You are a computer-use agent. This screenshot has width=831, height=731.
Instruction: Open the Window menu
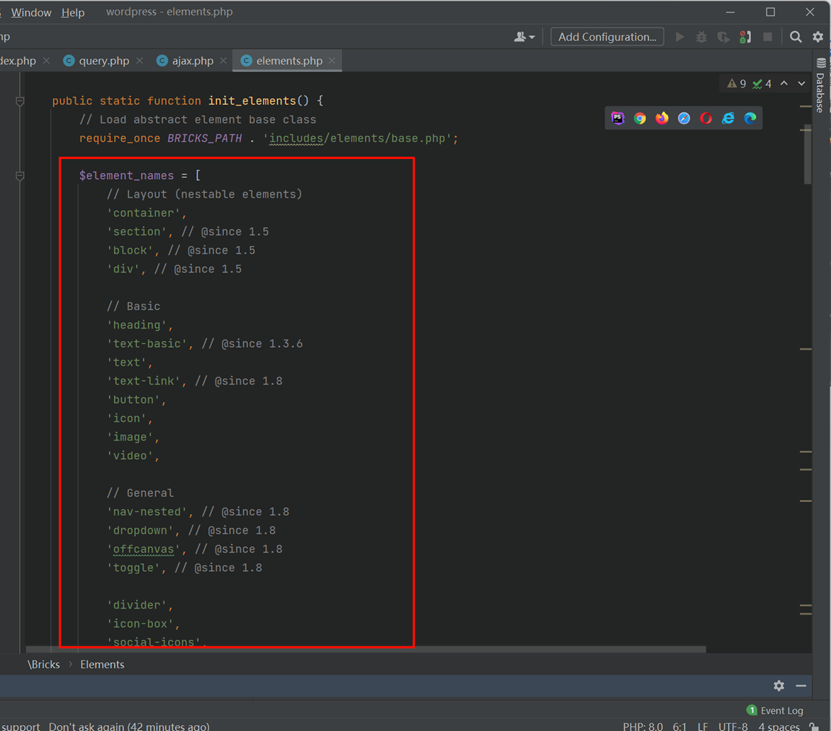coord(31,12)
